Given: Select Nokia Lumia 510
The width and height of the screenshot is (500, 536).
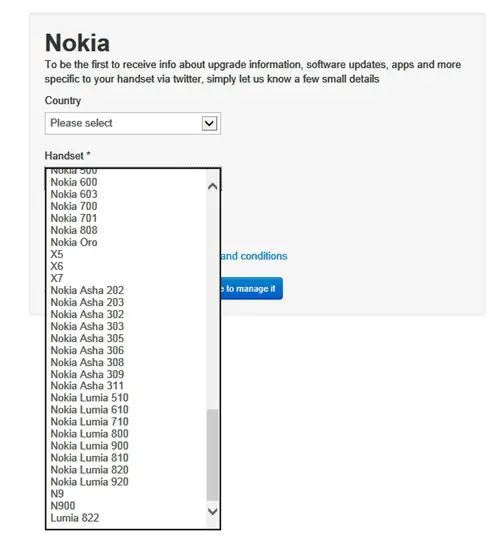Looking at the screenshot, I should click(x=126, y=398).
